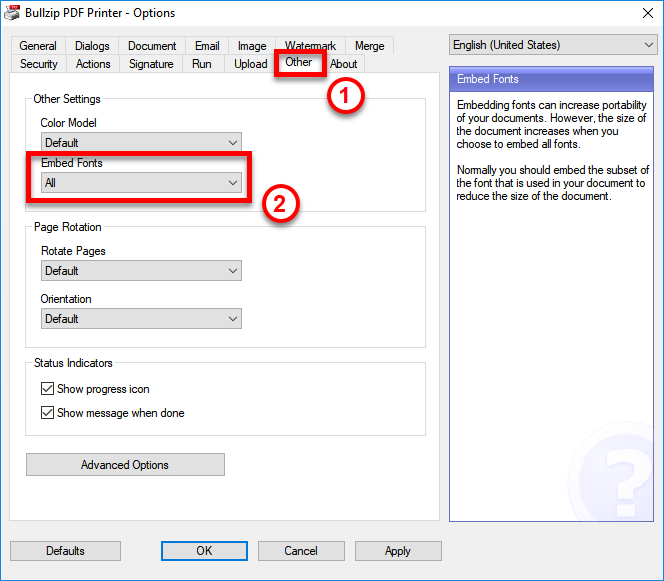Go to the Signature tab
The height and width of the screenshot is (581, 664).
[x=151, y=64]
